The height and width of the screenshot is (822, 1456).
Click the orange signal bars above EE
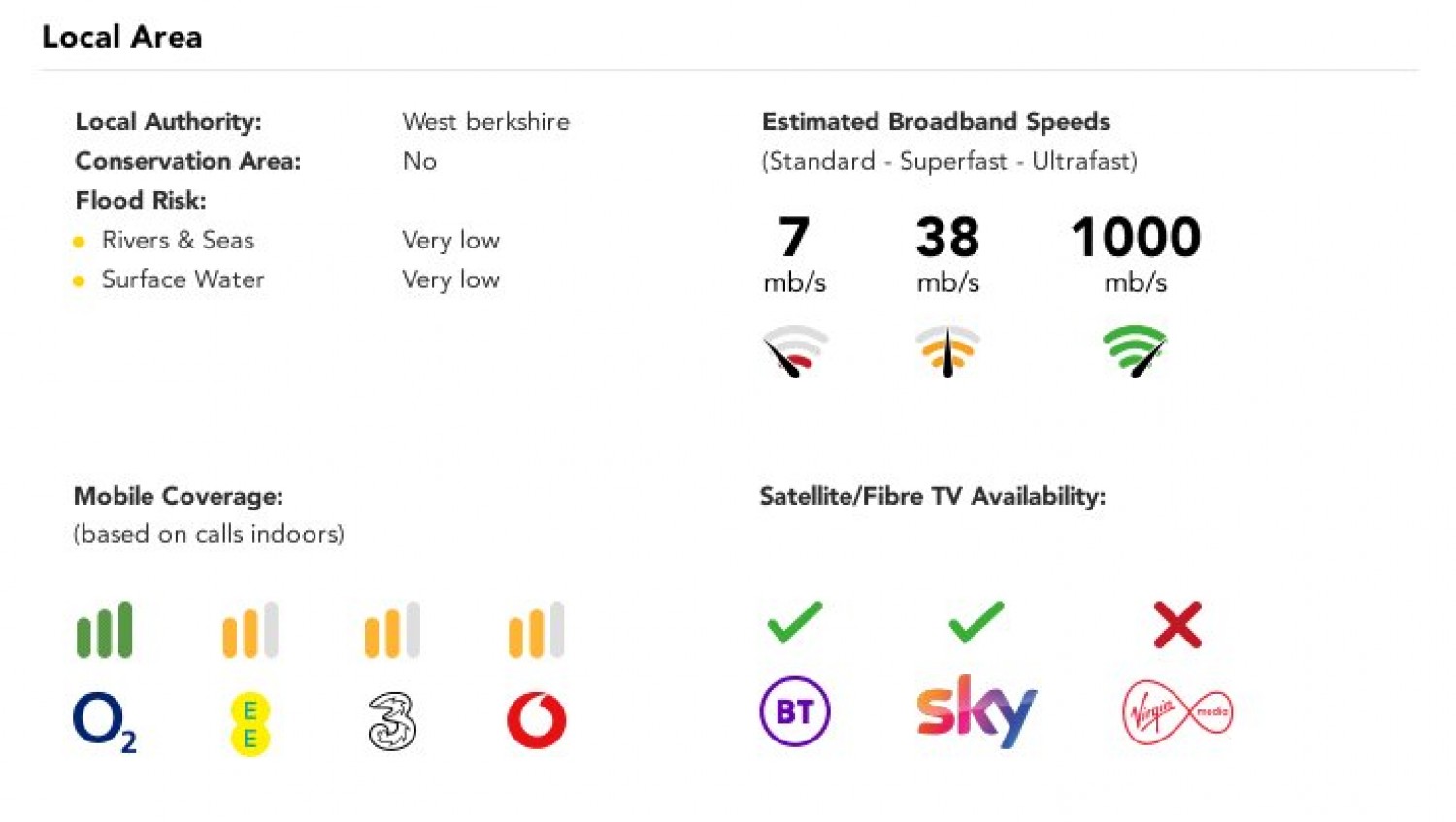coord(250,630)
